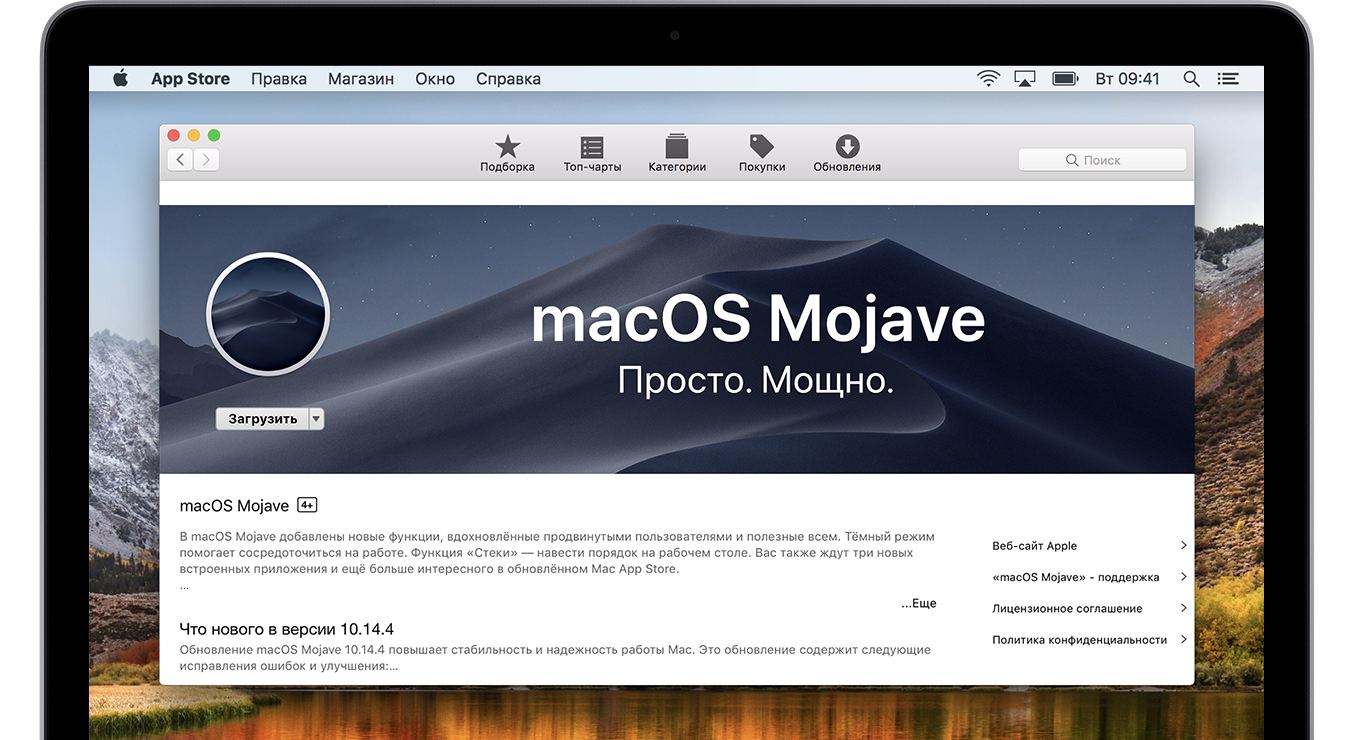The width and height of the screenshot is (1354, 740).
Task: Open the Покупки tag tab
Action: (x=762, y=154)
